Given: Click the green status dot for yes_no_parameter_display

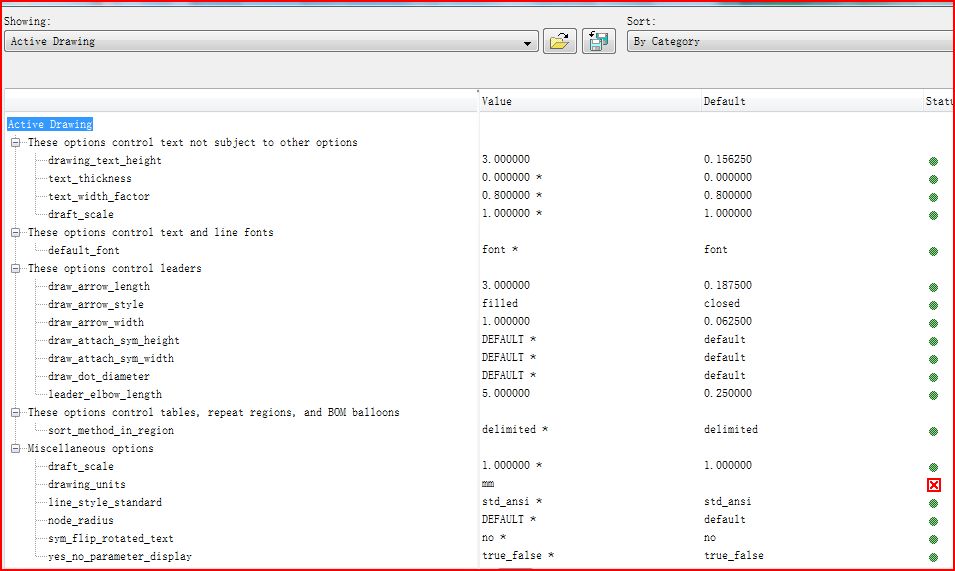Looking at the screenshot, I should point(934,557).
